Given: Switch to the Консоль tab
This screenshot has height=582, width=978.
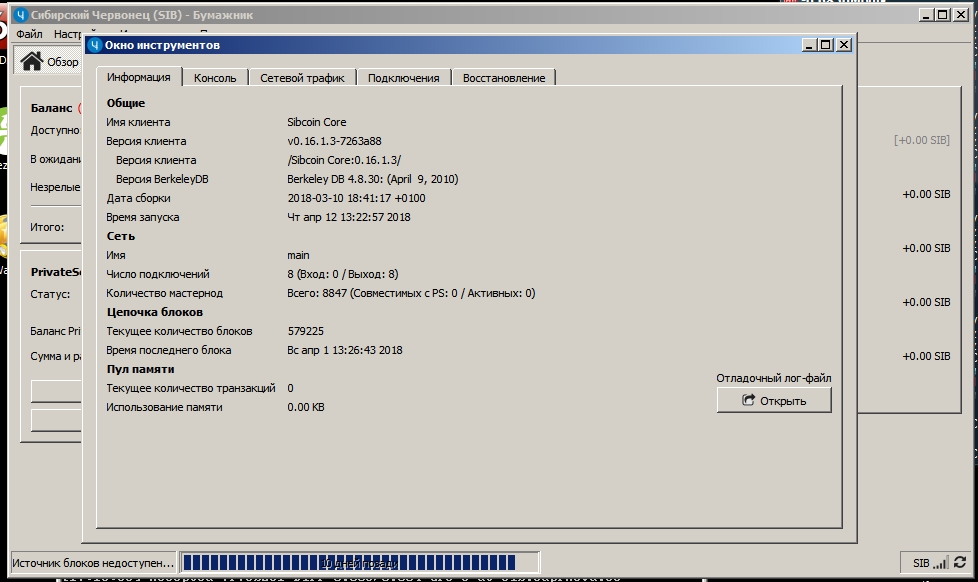Looking at the screenshot, I should pos(215,78).
